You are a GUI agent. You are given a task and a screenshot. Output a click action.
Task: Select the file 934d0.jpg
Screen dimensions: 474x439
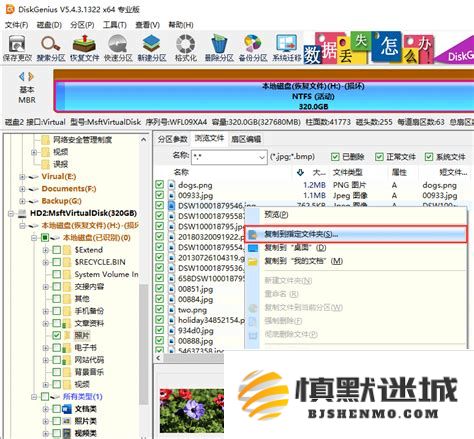pyautogui.click(x=196, y=330)
